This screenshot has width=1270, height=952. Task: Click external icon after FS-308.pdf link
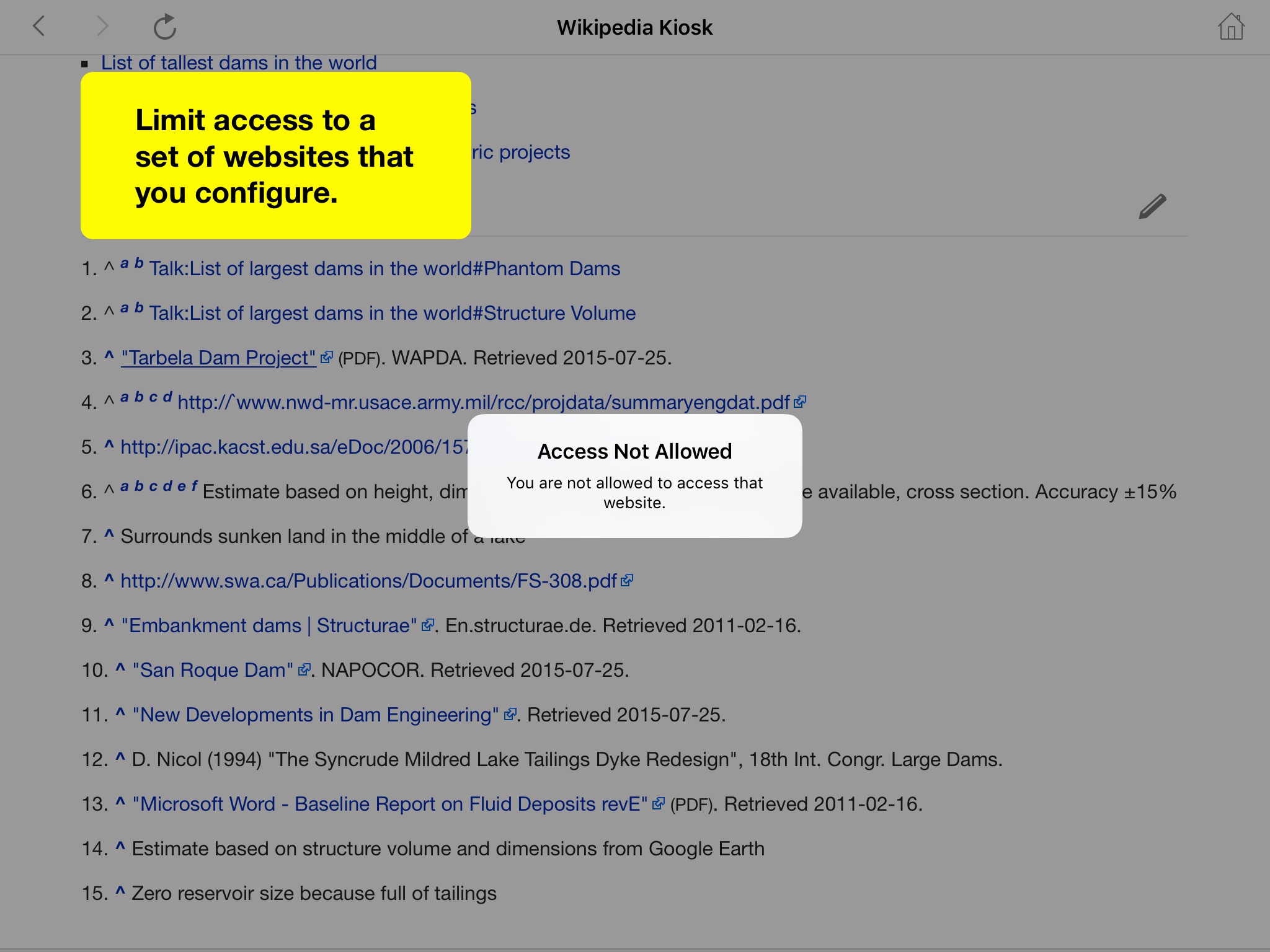click(x=627, y=580)
